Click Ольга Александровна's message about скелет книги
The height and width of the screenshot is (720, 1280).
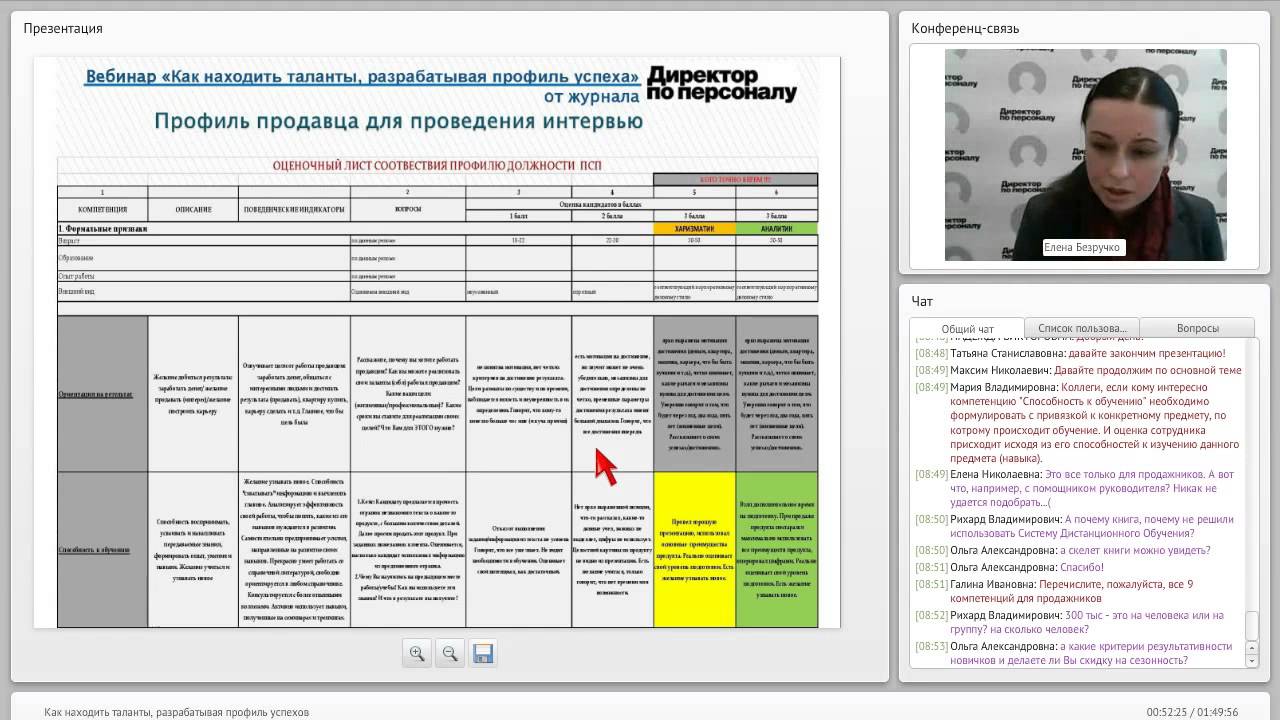(x=1063, y=550)
